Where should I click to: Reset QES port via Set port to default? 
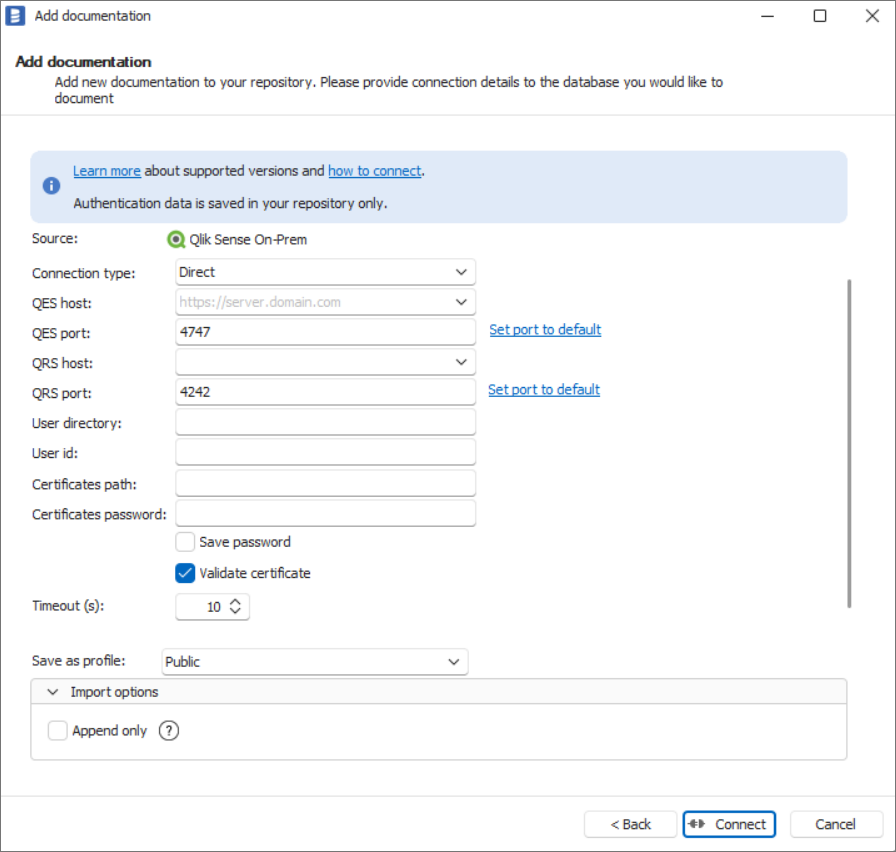545,330
